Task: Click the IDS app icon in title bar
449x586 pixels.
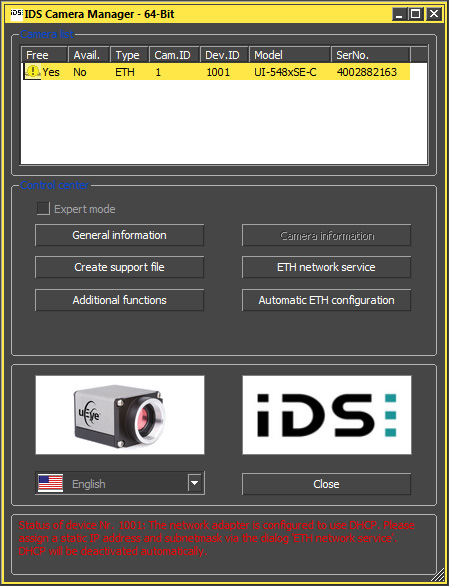Action: point(16,14)
